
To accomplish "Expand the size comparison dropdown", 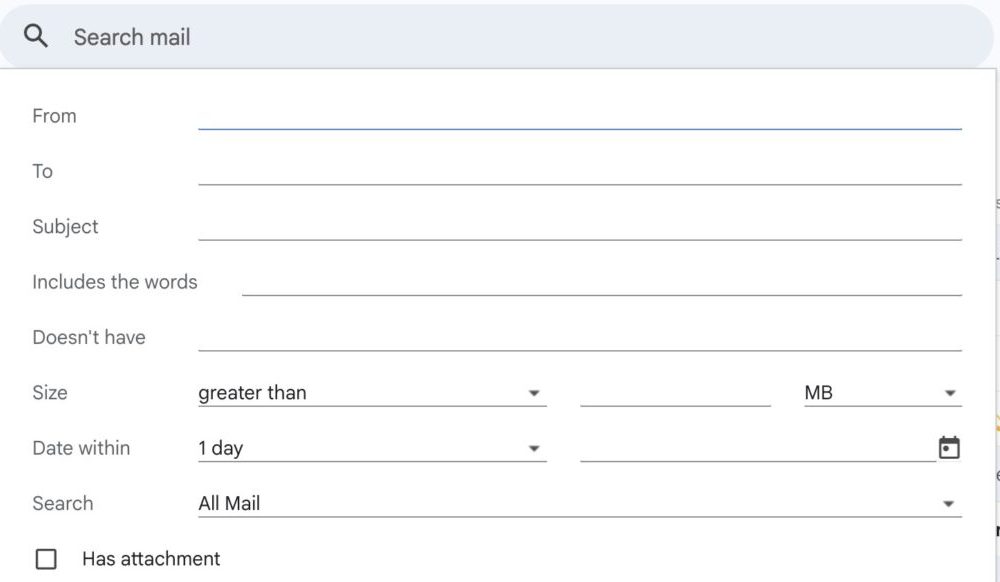I will (534, 393).
